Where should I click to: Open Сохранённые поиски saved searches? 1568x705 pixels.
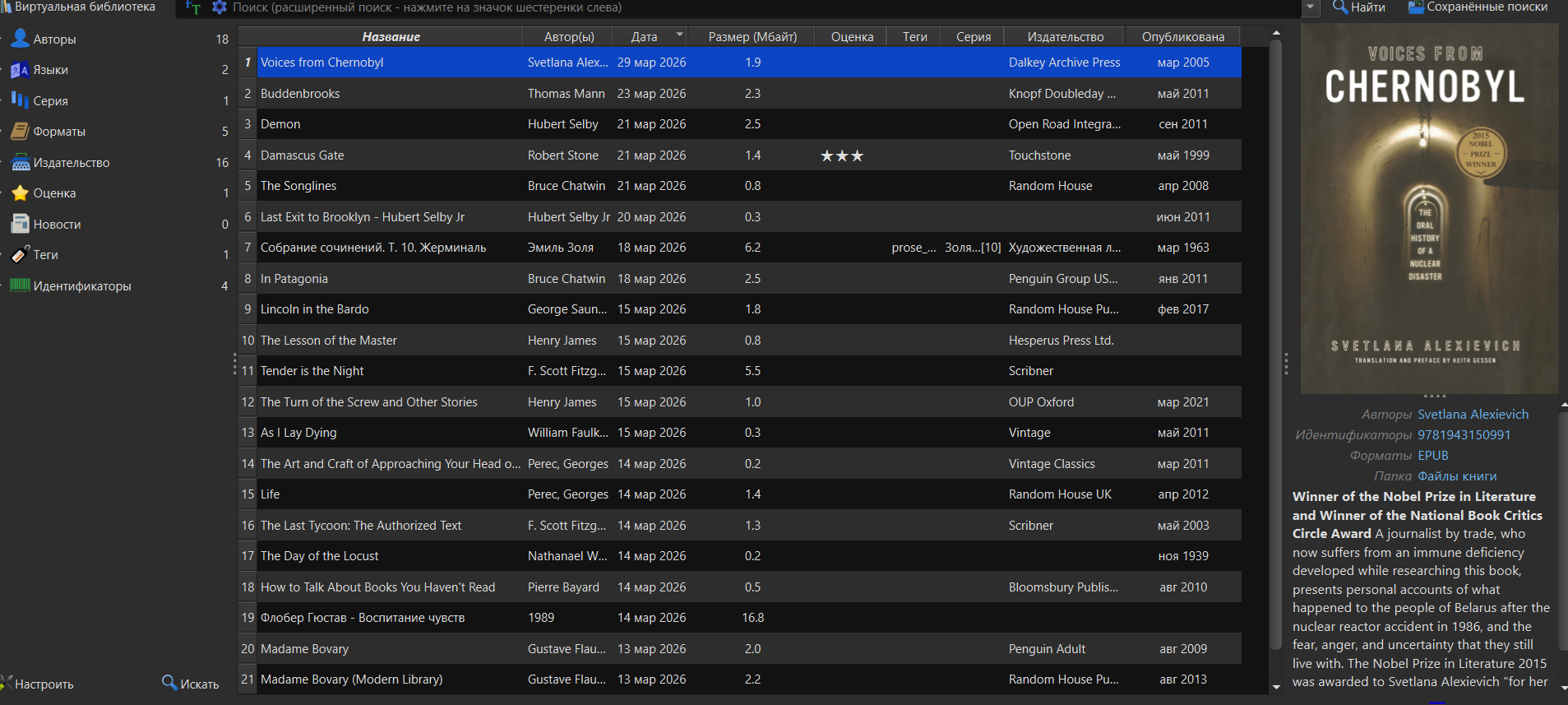tap(1478, 7)
